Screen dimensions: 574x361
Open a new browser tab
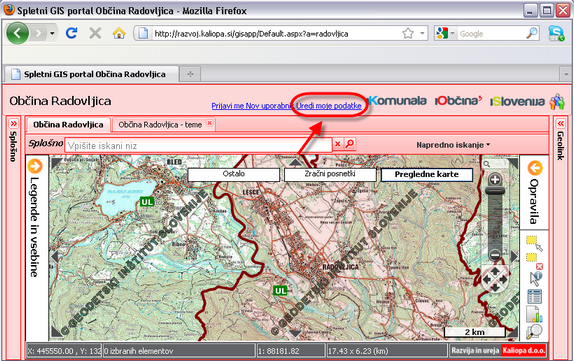190,74
